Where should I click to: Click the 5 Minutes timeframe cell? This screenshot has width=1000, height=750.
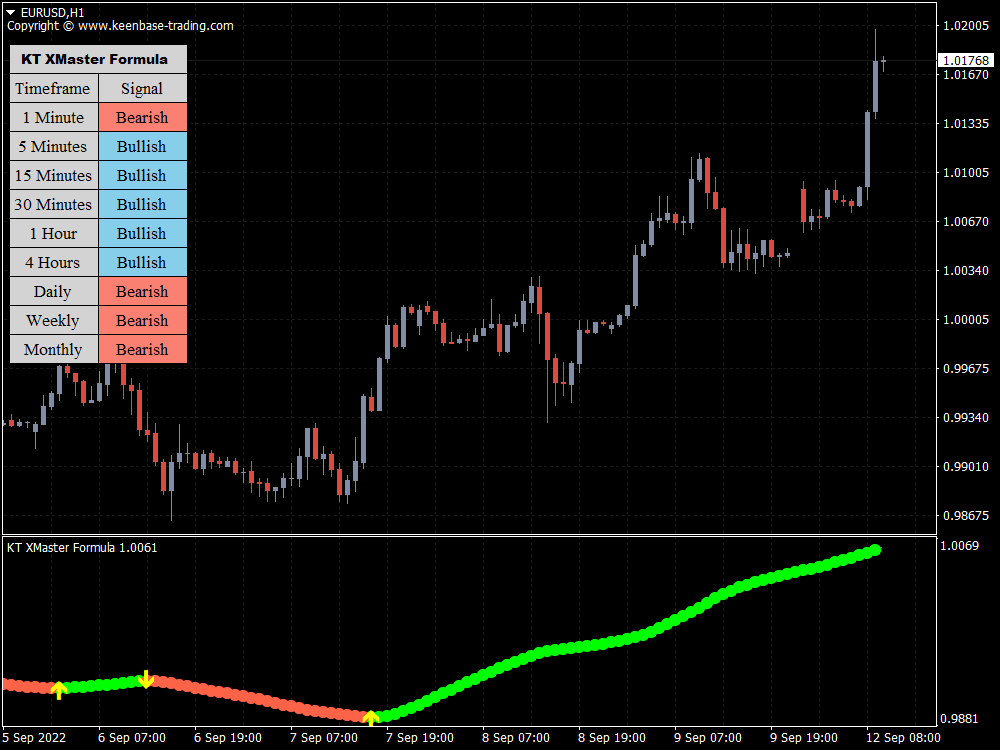coord(54,147)
